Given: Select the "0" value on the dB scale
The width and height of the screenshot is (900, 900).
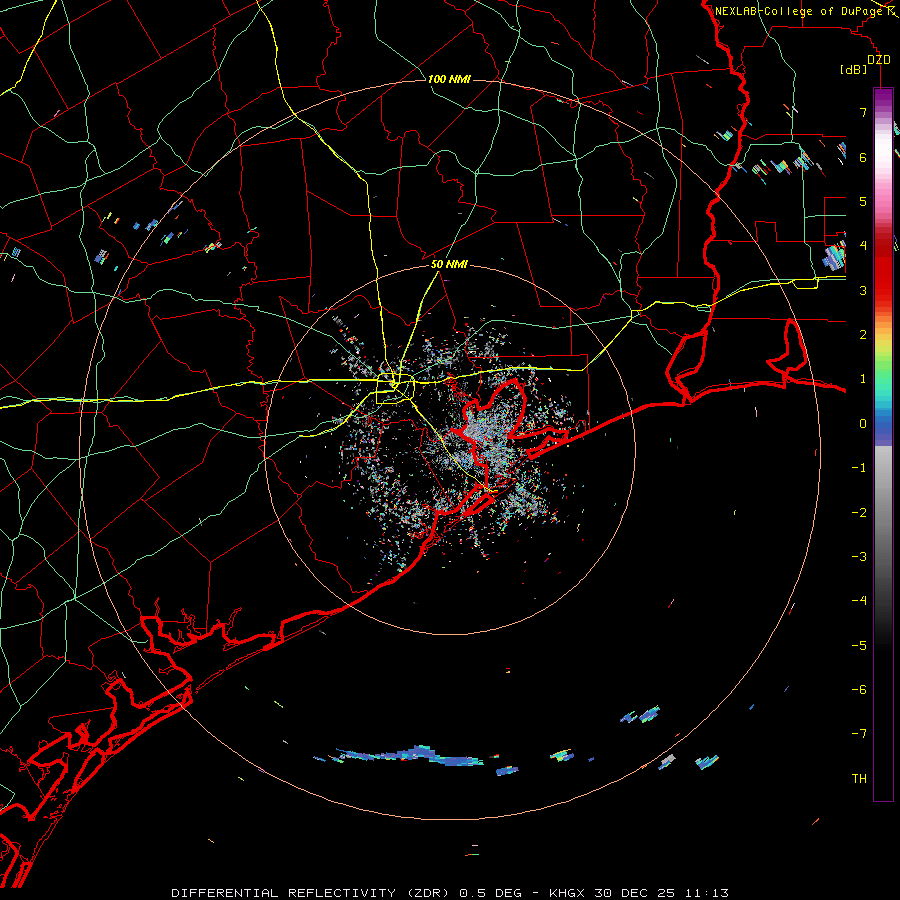Looking at the screenshot, I should (x=863, y=424).
